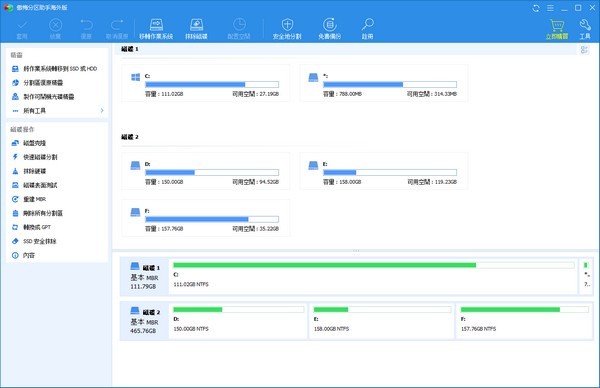Open Safely Partition (安全地分割) shield tool
Screen dimensions: 600x388
pyautogui.click(x=287, y=29)
